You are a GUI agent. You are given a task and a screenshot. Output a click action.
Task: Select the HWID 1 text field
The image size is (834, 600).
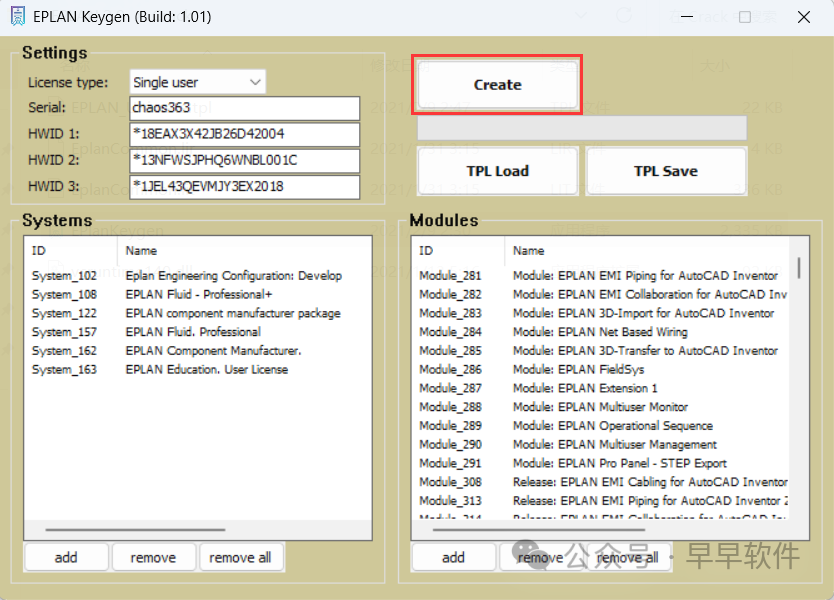coord(244,134)
